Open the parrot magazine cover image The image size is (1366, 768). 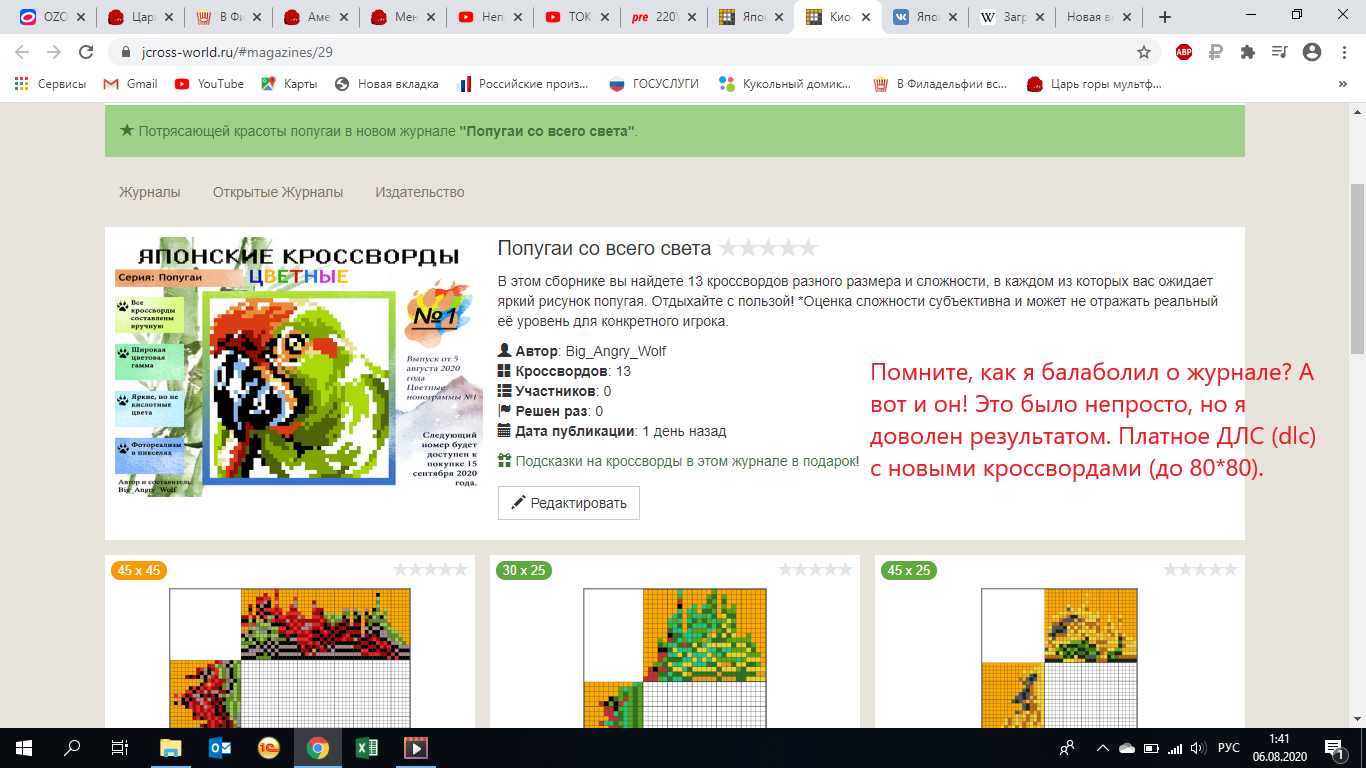click(x=296, y=367)
